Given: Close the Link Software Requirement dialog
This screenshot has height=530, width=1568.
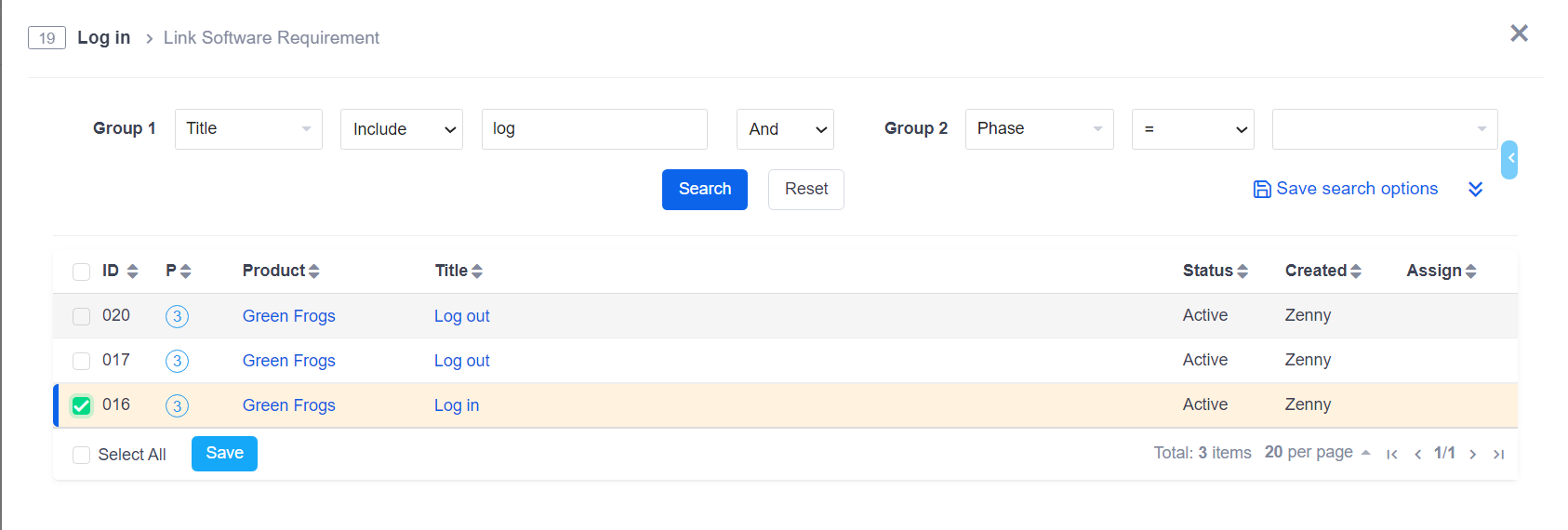Looking at the screenshot, I should pyautogui.click(x=1519, y=33).
